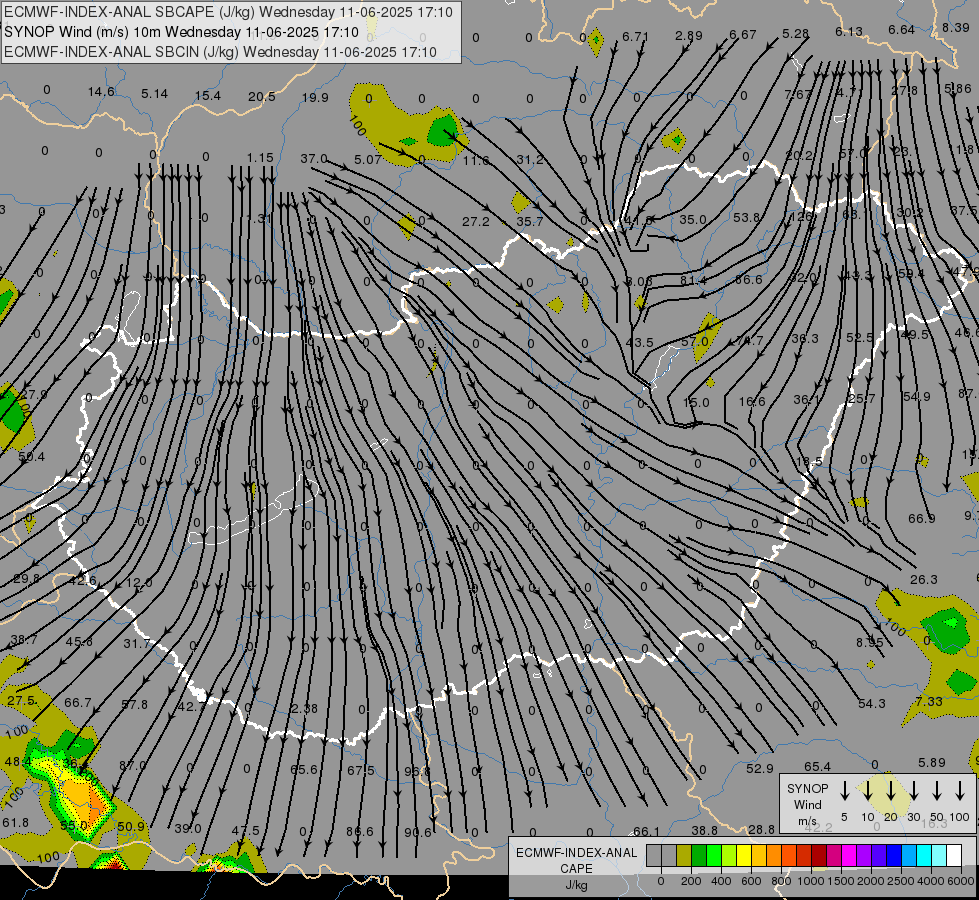
Task: Click the 14.6 value on the map
Action: [x=101, y=92]
